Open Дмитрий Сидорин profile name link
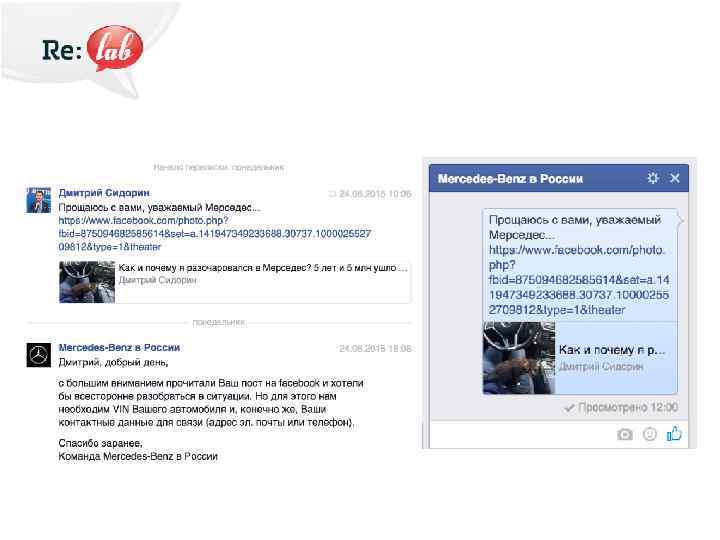Screen dimensions: 720x540 click(104, 193)
